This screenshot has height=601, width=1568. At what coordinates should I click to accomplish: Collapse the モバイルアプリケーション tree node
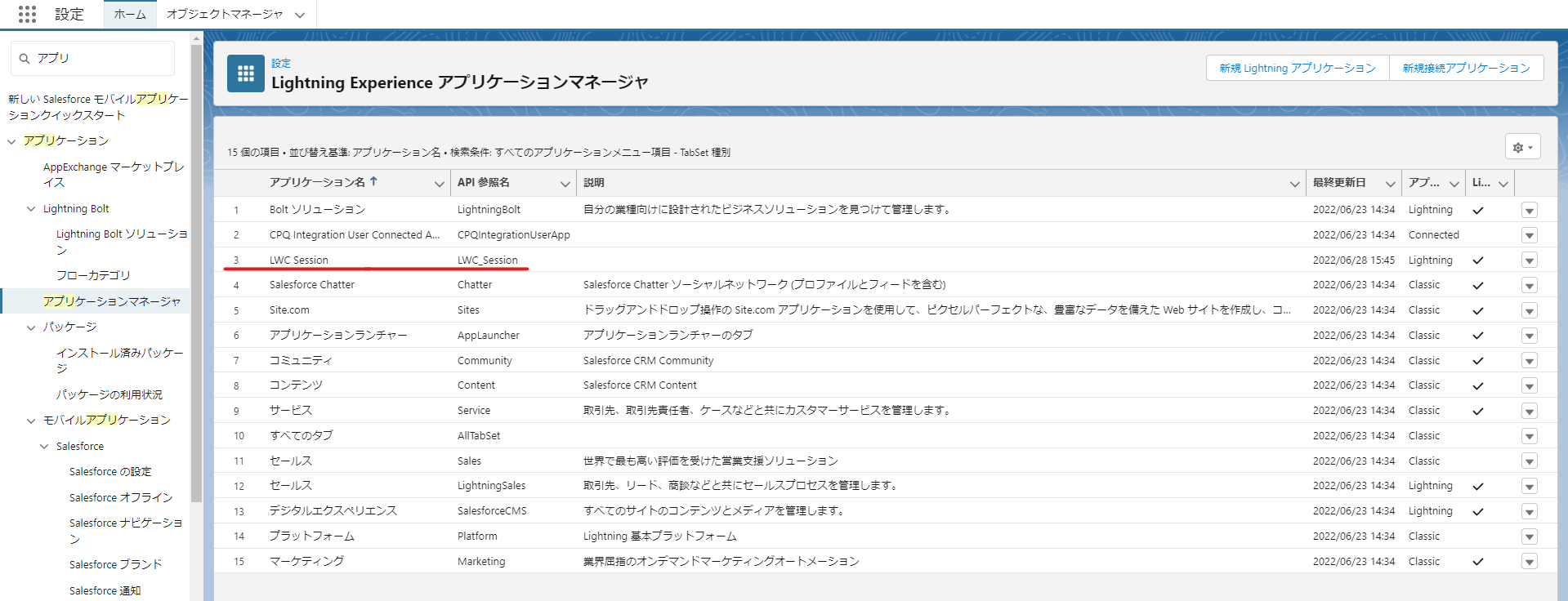[31, 421]
